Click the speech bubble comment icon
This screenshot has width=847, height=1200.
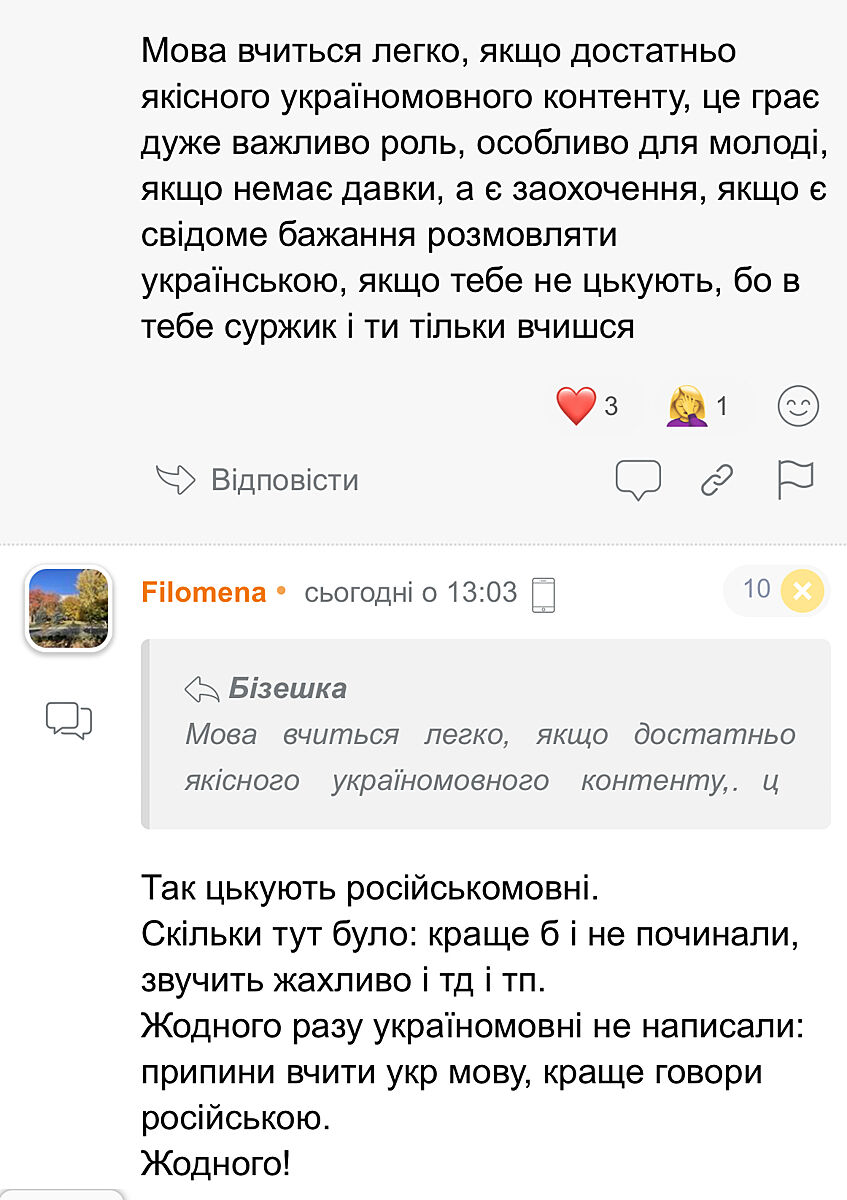[637, 480]
